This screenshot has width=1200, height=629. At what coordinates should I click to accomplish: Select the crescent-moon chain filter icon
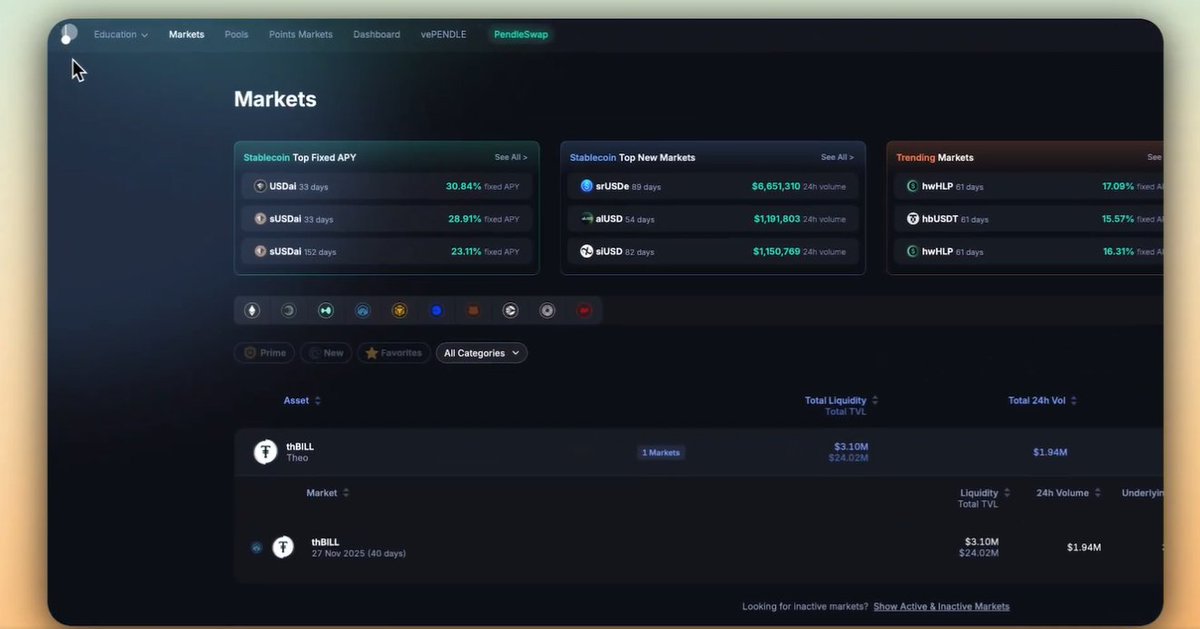(x=288, y=311)
